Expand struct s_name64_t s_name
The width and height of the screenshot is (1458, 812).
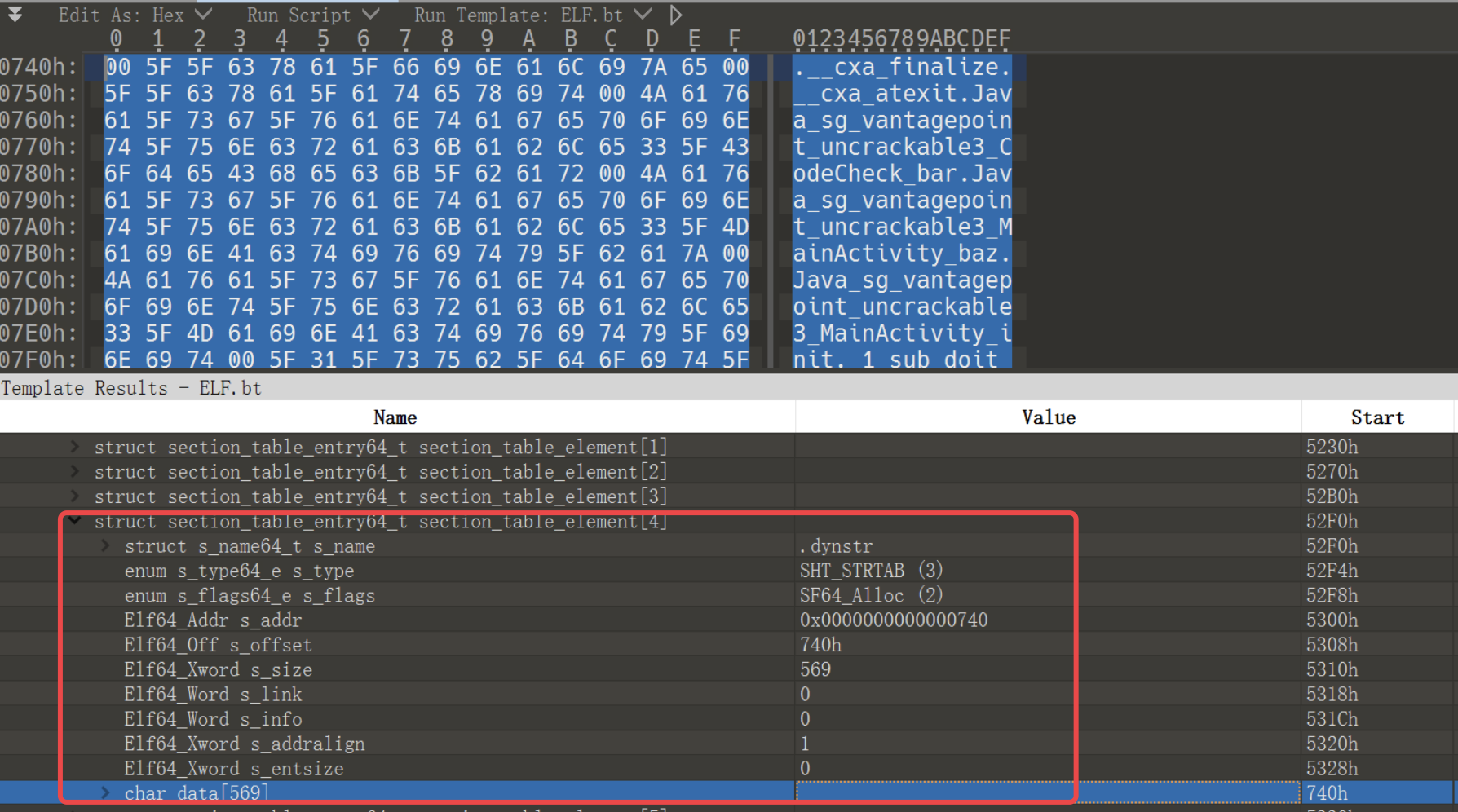pyautogui.click(x=105, y=545)
